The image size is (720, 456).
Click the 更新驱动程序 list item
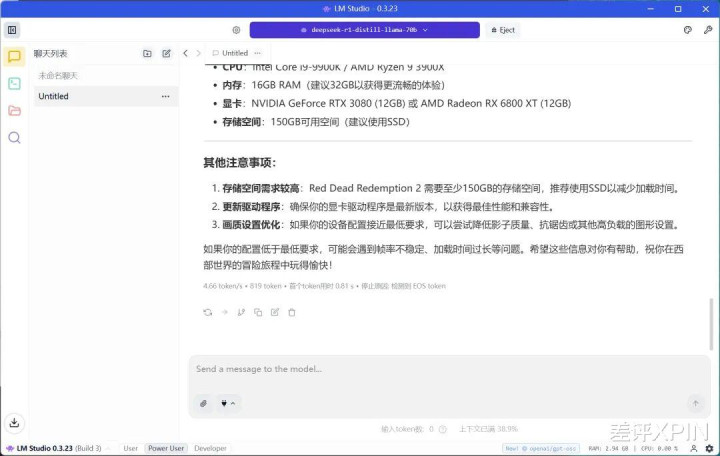pos(383,207)
